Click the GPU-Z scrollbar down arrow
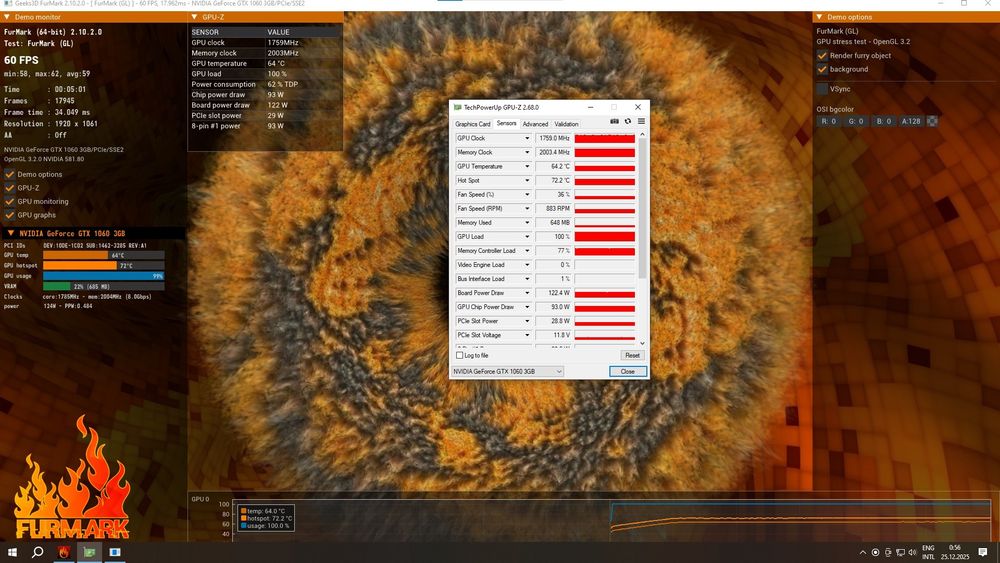 pos(642,343)
